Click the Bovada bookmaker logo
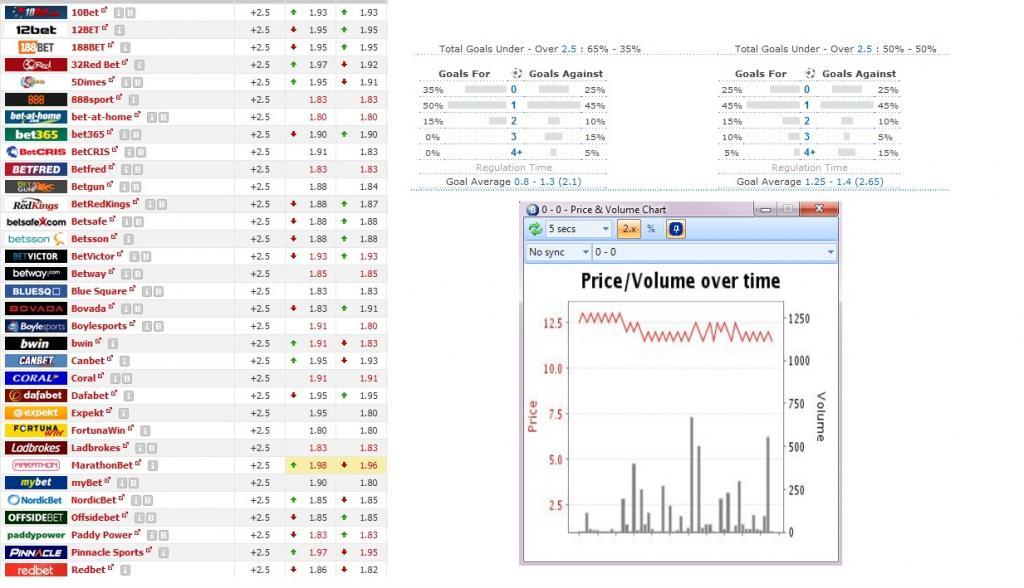The height and width of the screenshot is (588, 1024). (x=36, y=308)
